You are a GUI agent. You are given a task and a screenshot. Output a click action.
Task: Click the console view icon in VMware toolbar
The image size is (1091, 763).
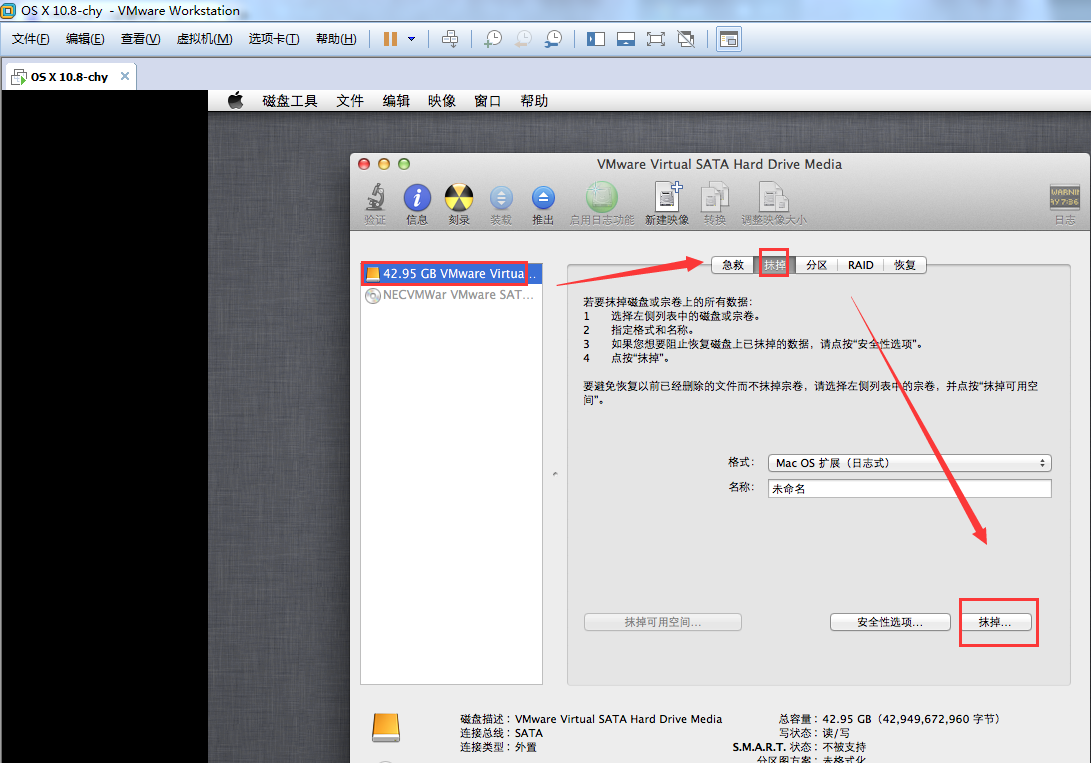[x=728, y=39]
